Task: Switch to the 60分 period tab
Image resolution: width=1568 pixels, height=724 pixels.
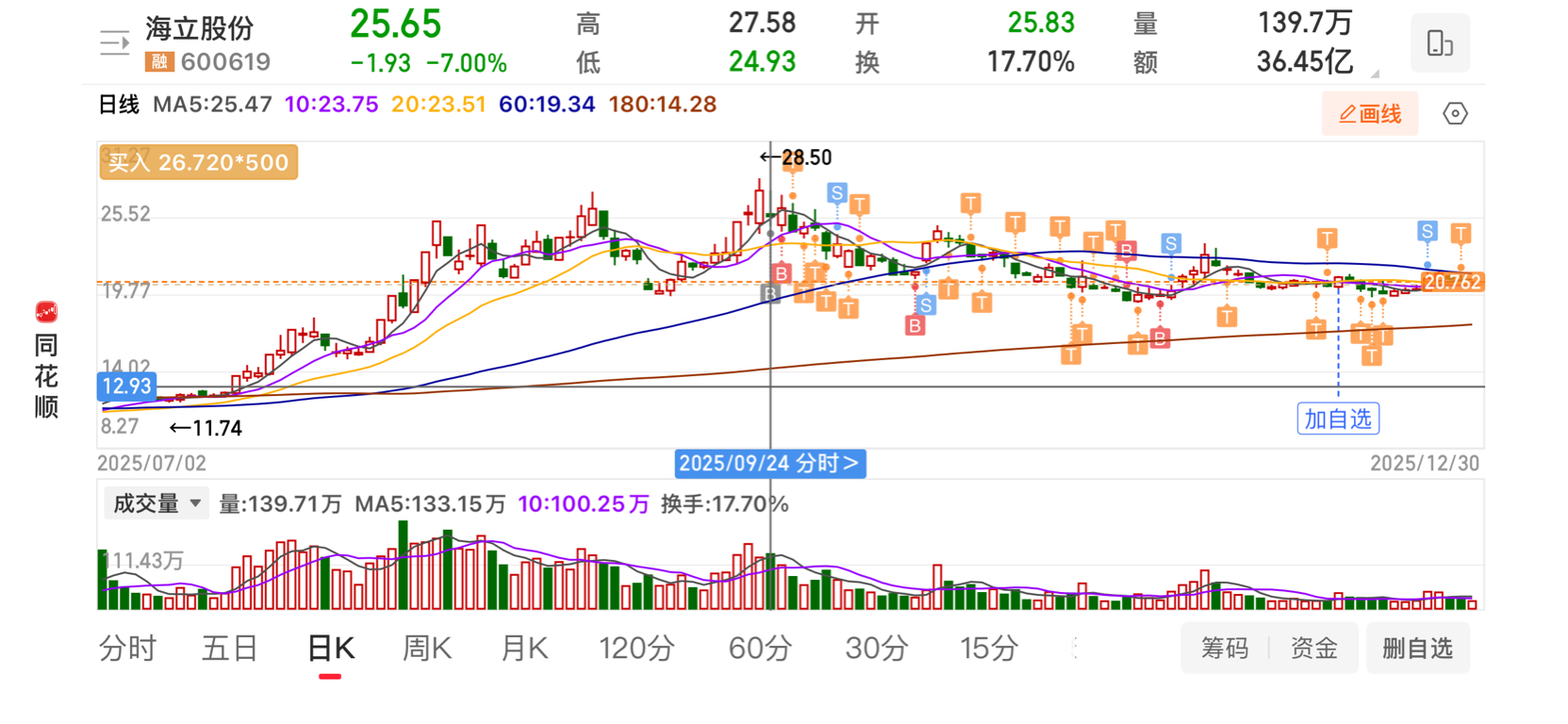Action: (760, 649)
